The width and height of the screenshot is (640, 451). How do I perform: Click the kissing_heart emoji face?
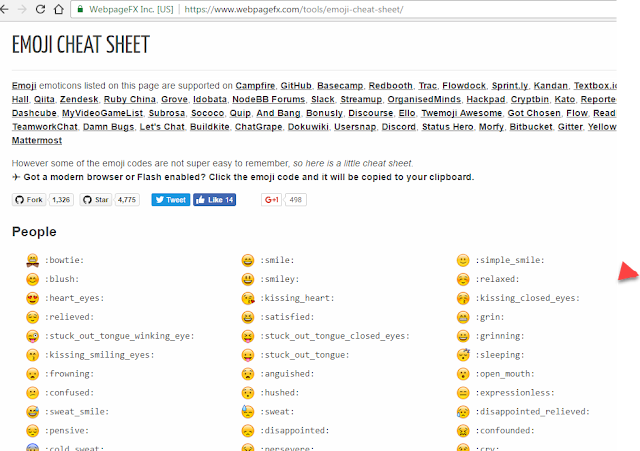pos(248,298)
